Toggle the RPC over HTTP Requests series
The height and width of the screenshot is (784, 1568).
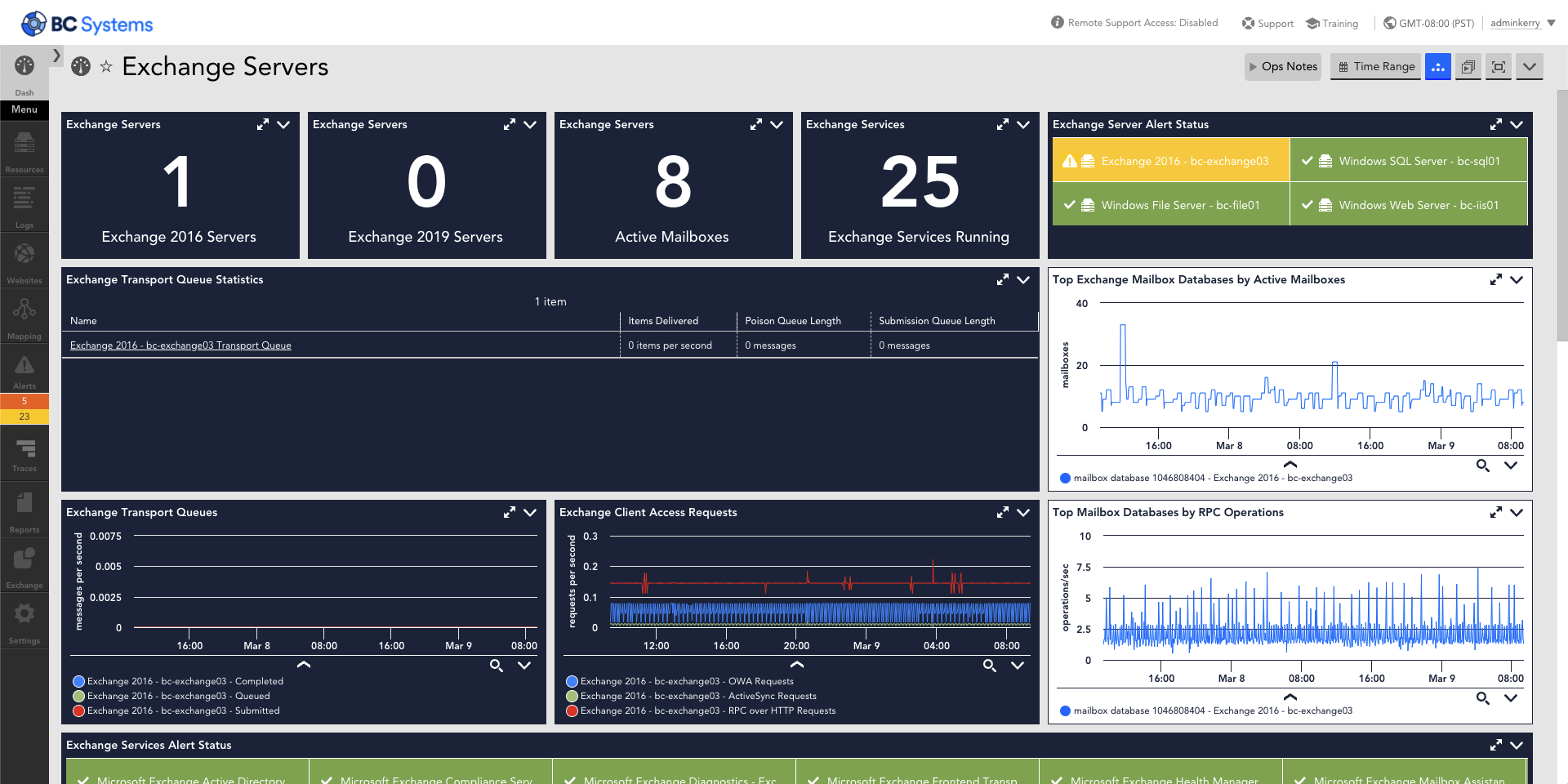(x=701, y=710)
